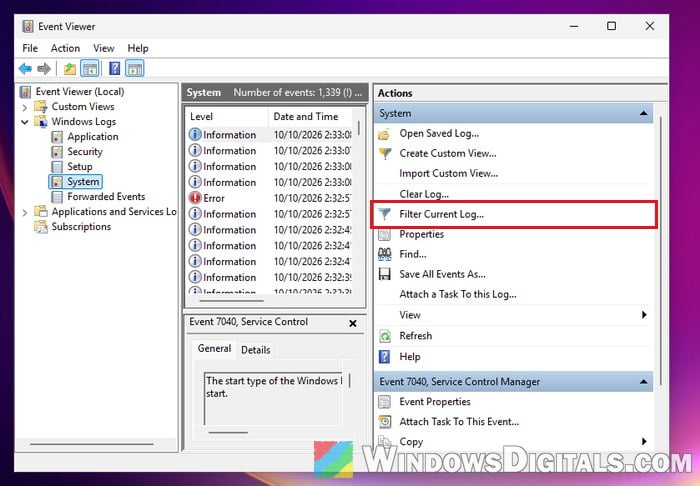
Task: Expand the Custom Views tree node
Action: click(25, 107)
